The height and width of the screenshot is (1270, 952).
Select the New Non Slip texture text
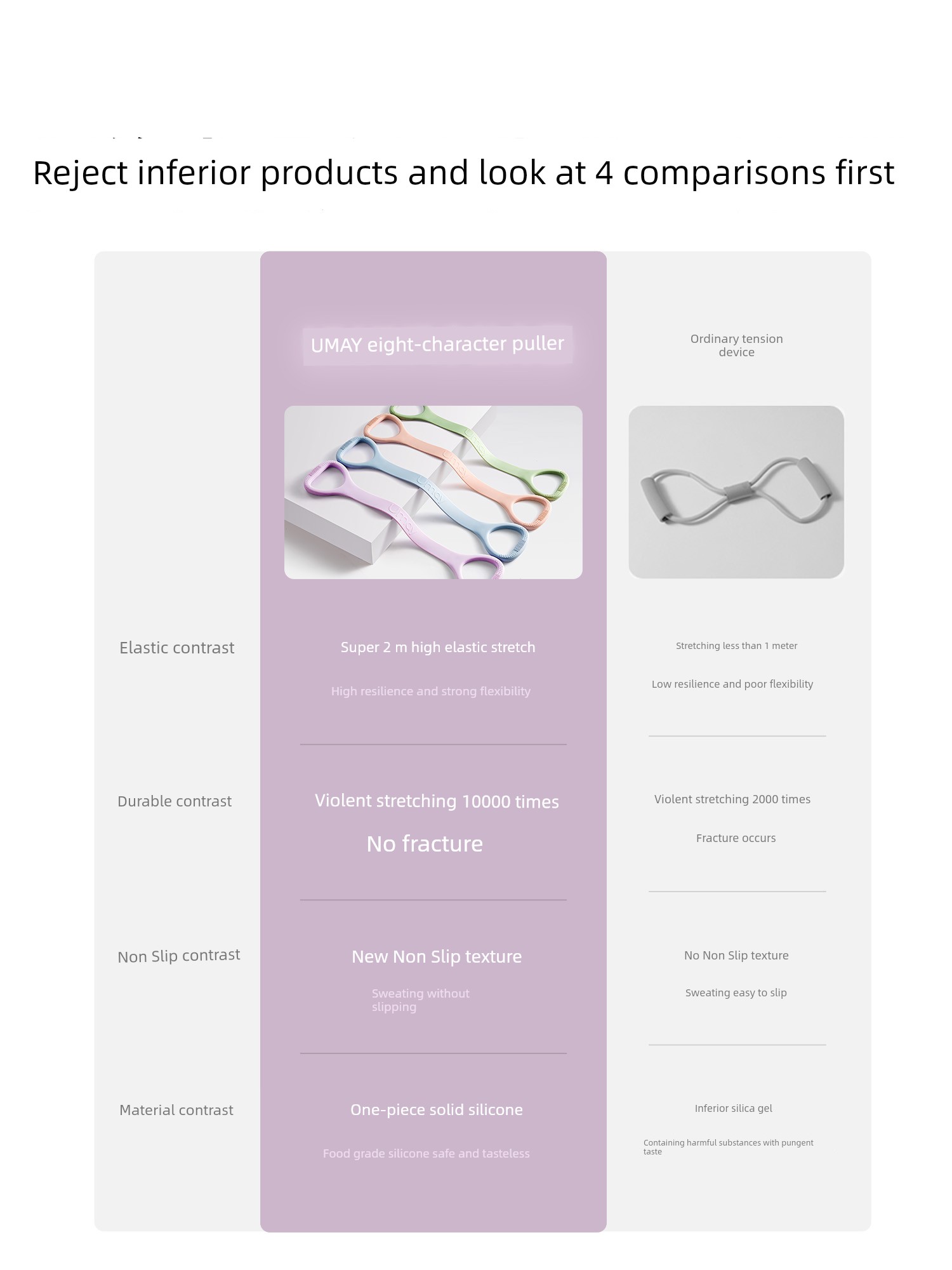click(x=437, y=957)
